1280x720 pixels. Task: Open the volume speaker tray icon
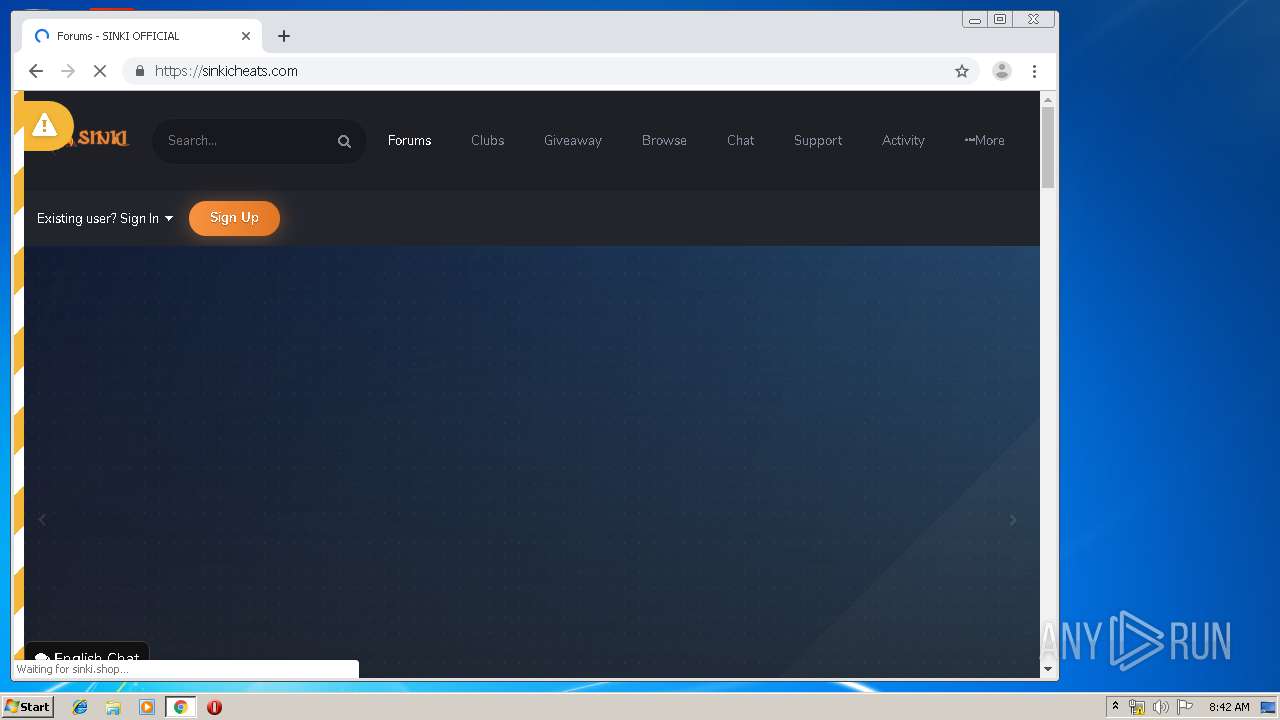click(x=1160, y=707)
